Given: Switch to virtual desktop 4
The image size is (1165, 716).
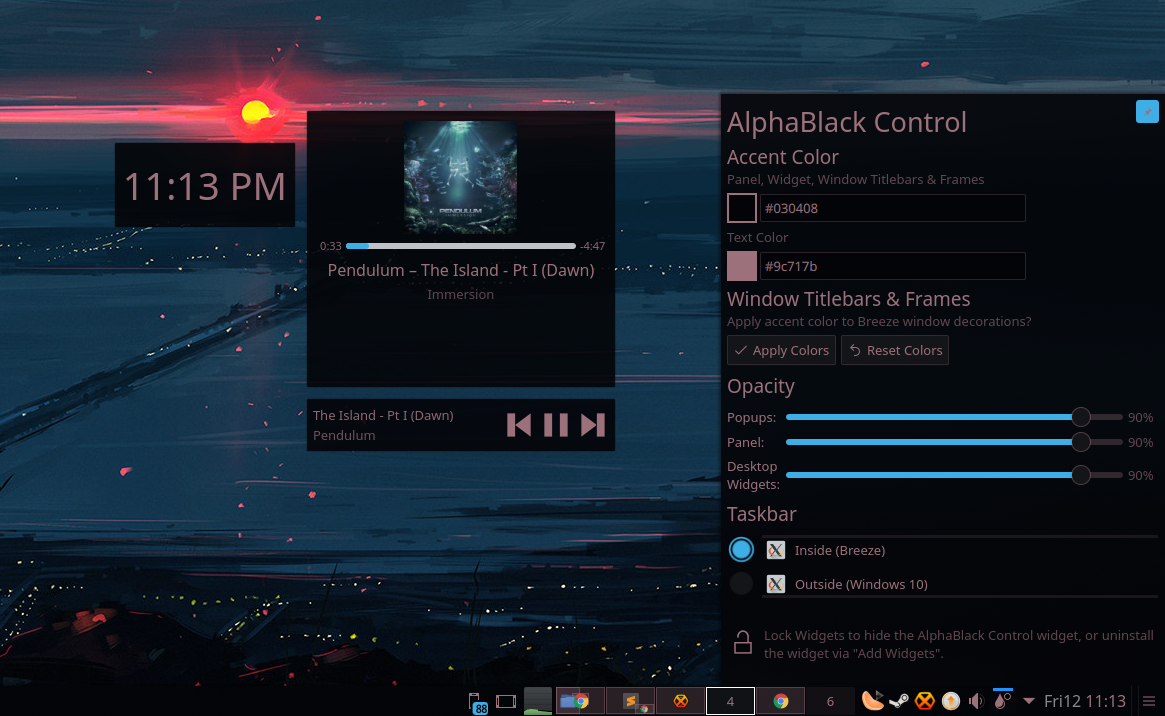Looking at the screenshot, I should [x=730, y=701].
